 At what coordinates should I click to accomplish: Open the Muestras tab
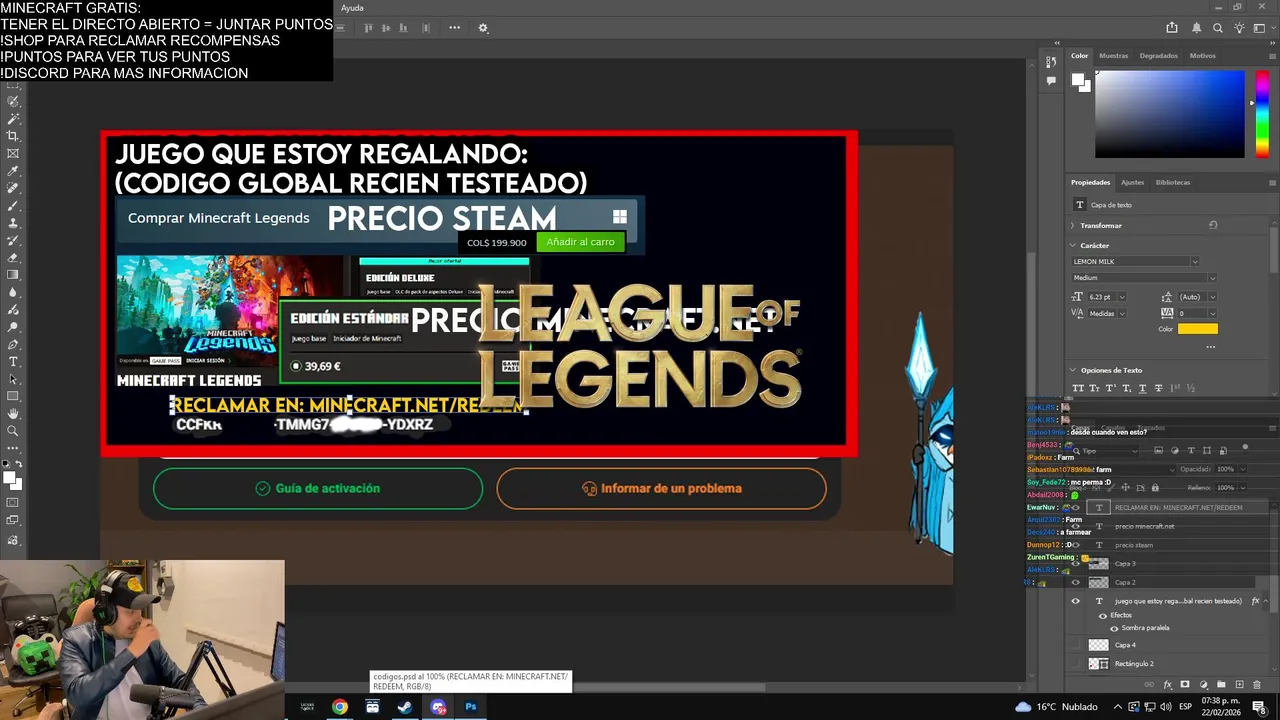(1113, 56)
